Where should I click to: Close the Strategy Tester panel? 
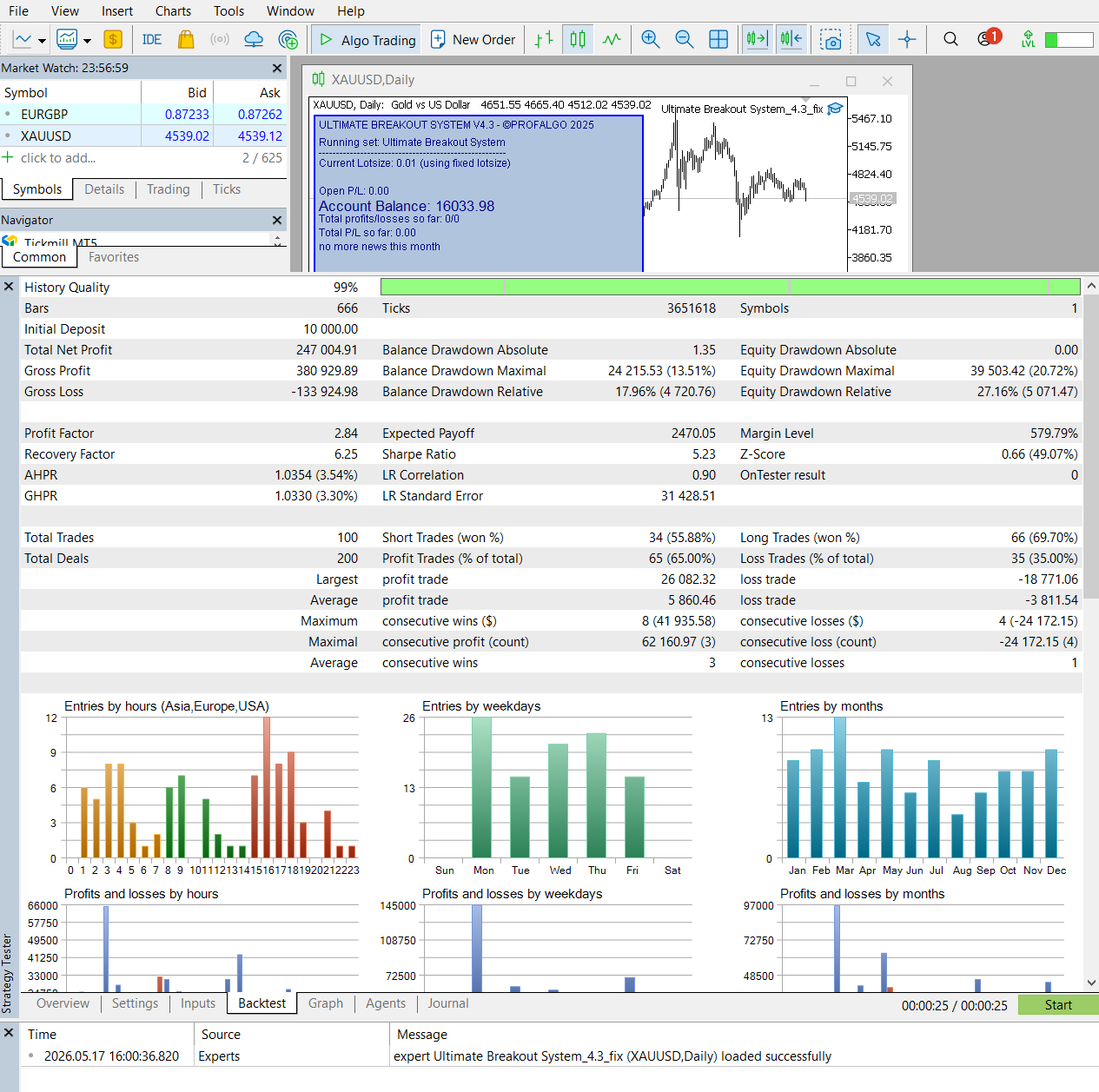point(9,287)
